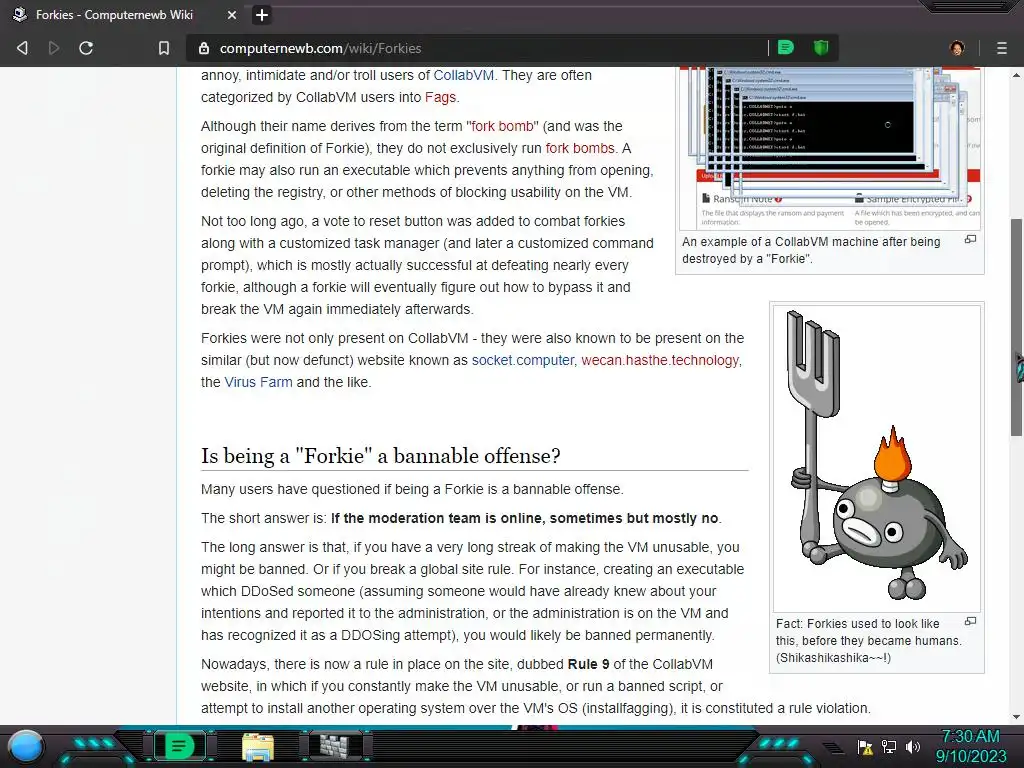Go back with the browser back arrow

[x=22, y=48]
